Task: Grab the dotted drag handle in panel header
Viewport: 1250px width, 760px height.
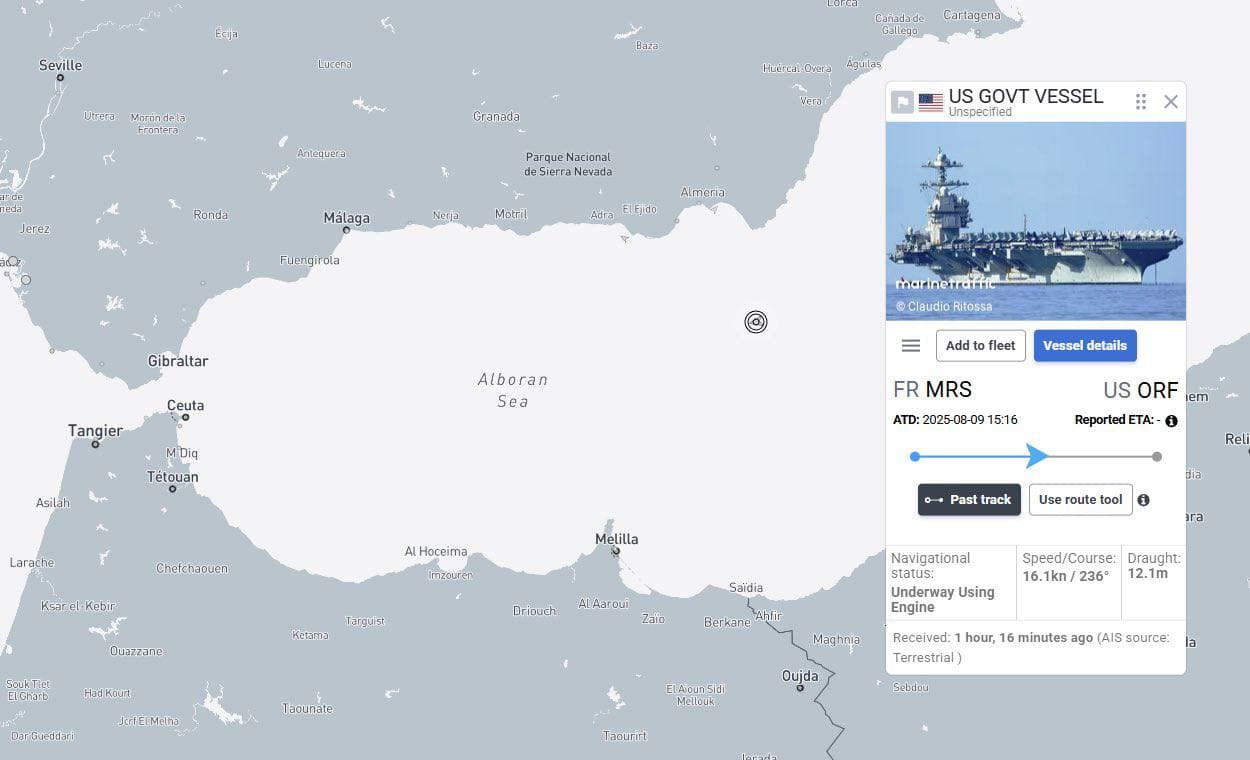Action: click(x=1140, y=101)
